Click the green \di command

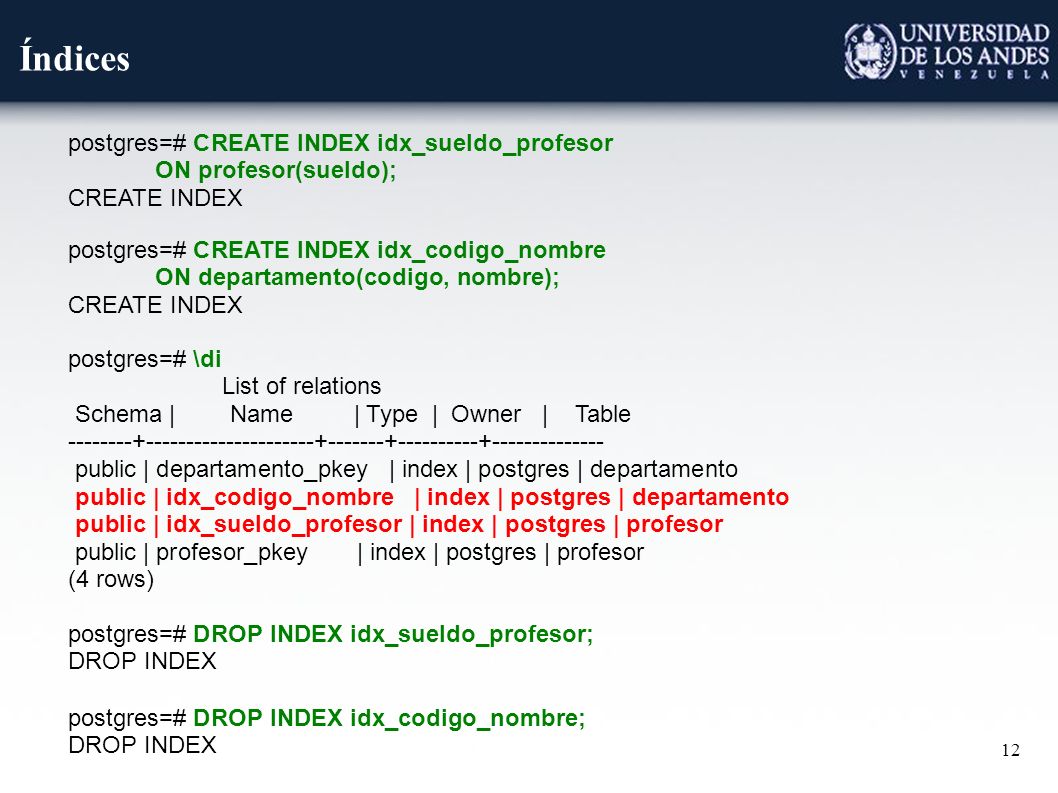tap(207, 358)
